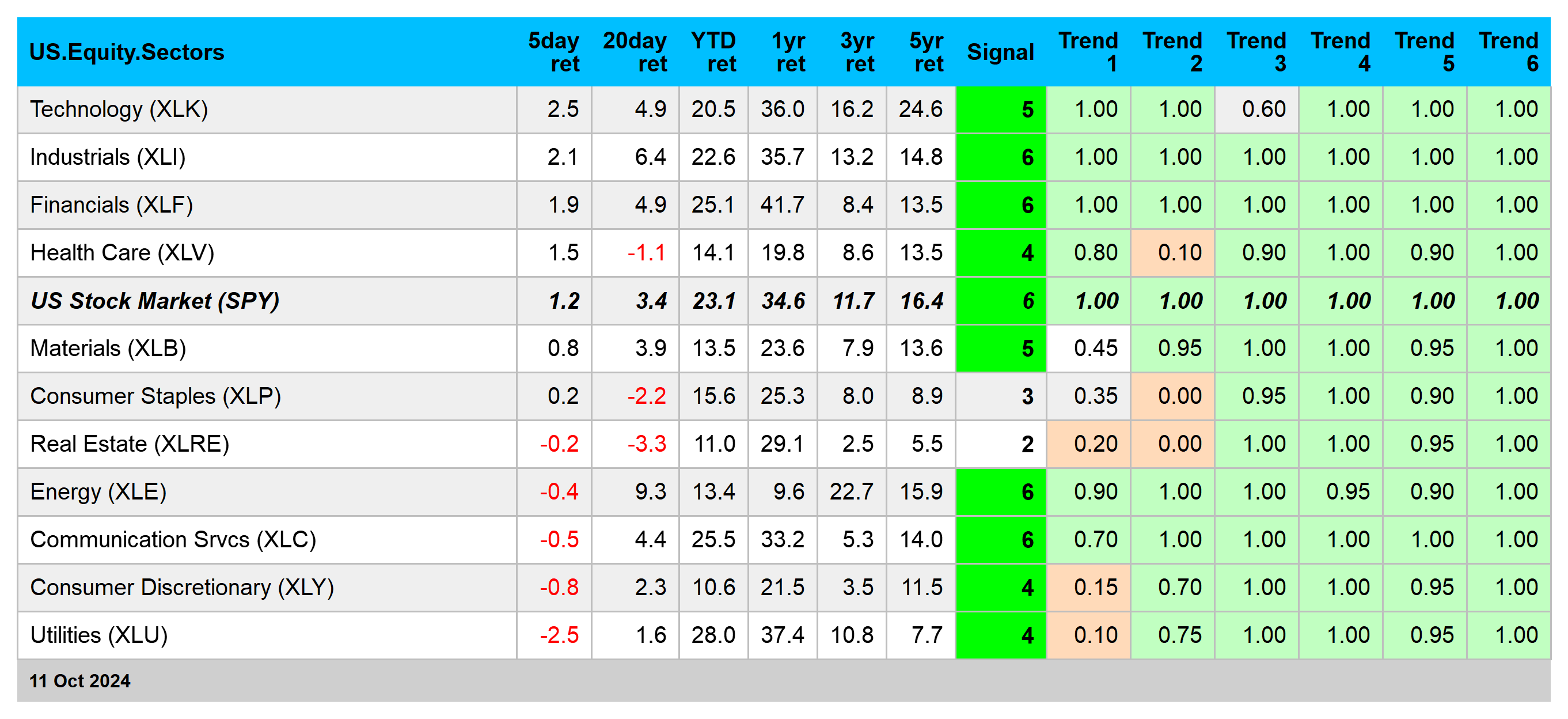Click Energy's 3yr return 22.7
1568x719 pixels.
pyautogui.click(x=852, y=492)
